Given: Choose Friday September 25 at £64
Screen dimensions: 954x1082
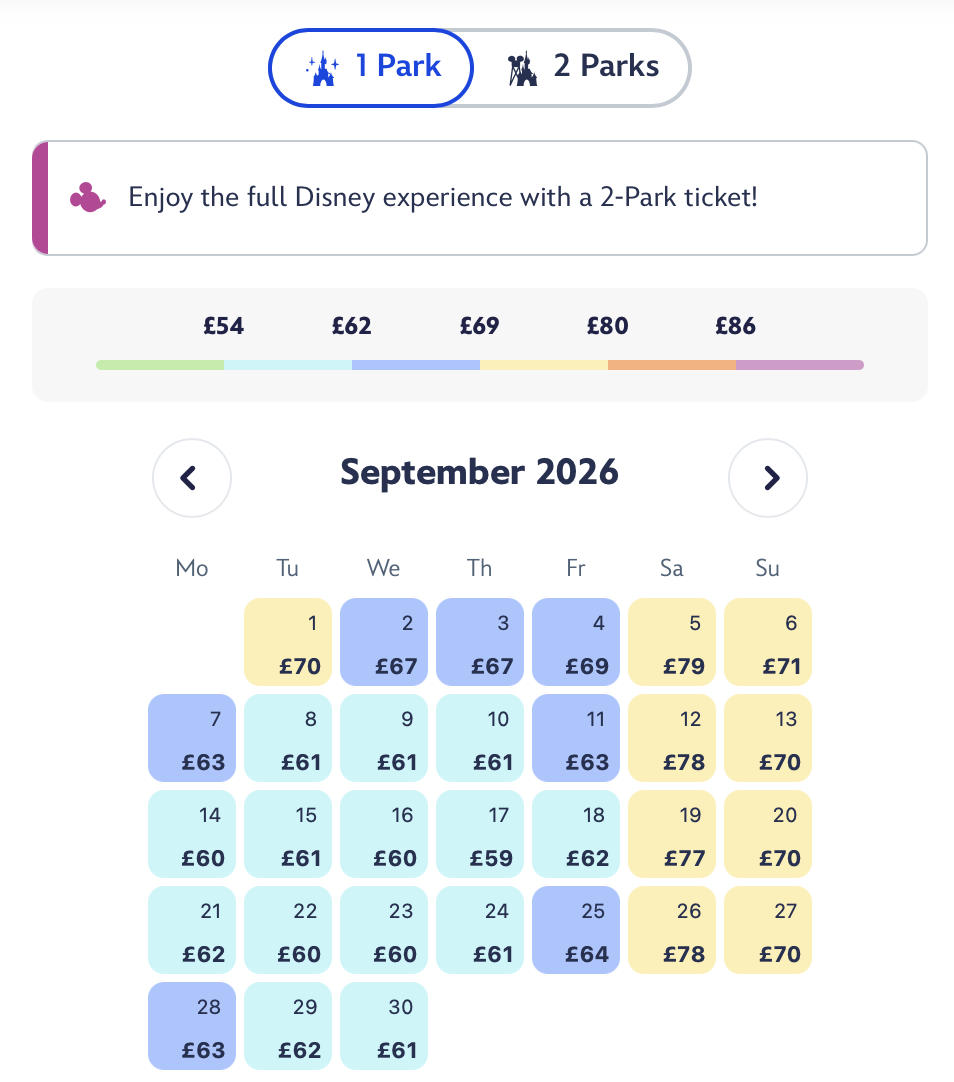Looking at the screenshot, I should tap(576, 930).
